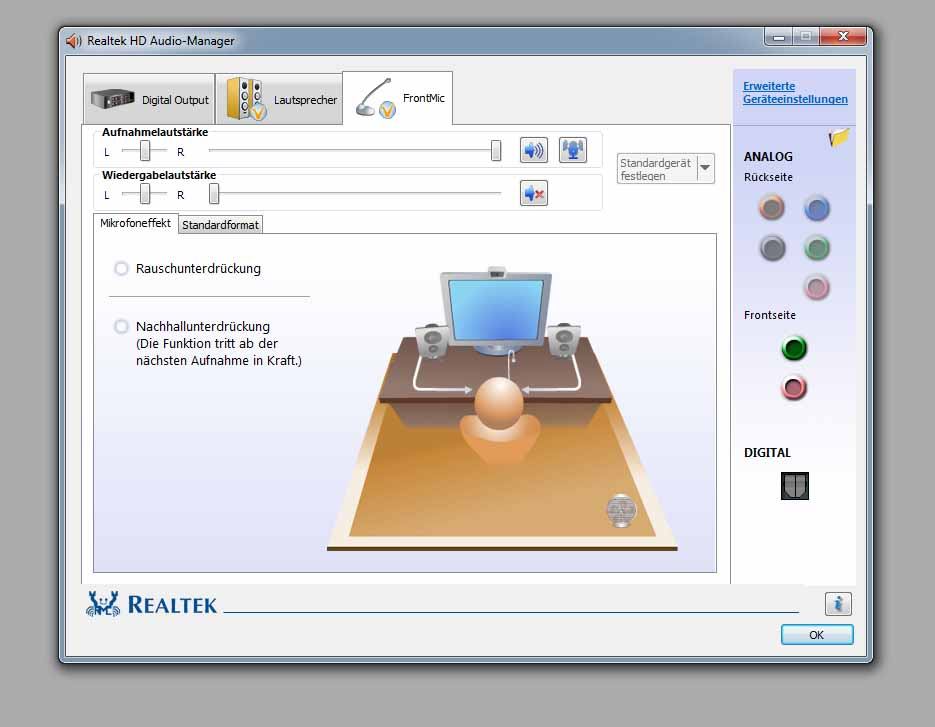
Task: Open the Standardgerät festlegen dropdown arrow
Action: pos(705,168)
